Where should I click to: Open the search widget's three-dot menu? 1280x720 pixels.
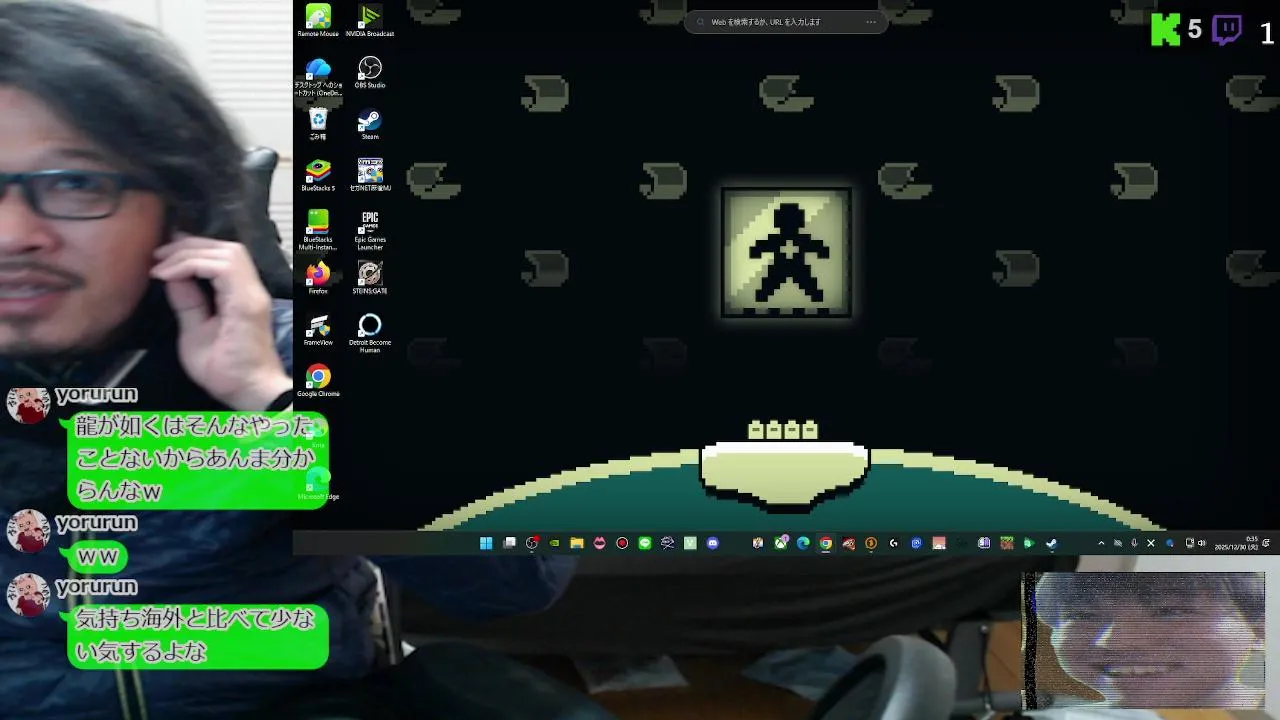click(871, 21)
